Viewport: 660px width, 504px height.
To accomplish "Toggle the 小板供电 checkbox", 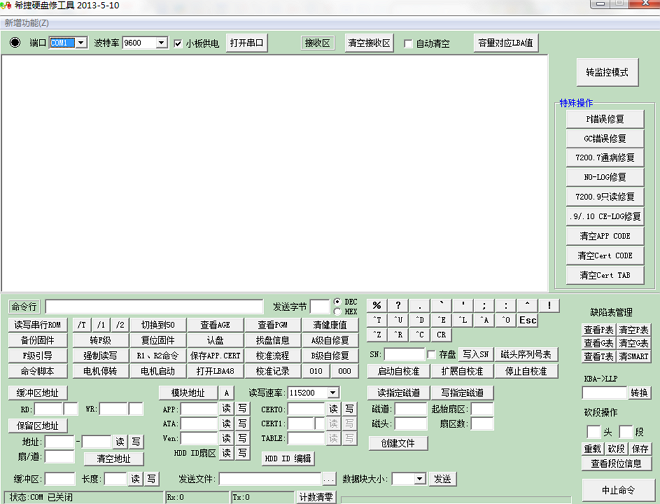I will 178,43.
